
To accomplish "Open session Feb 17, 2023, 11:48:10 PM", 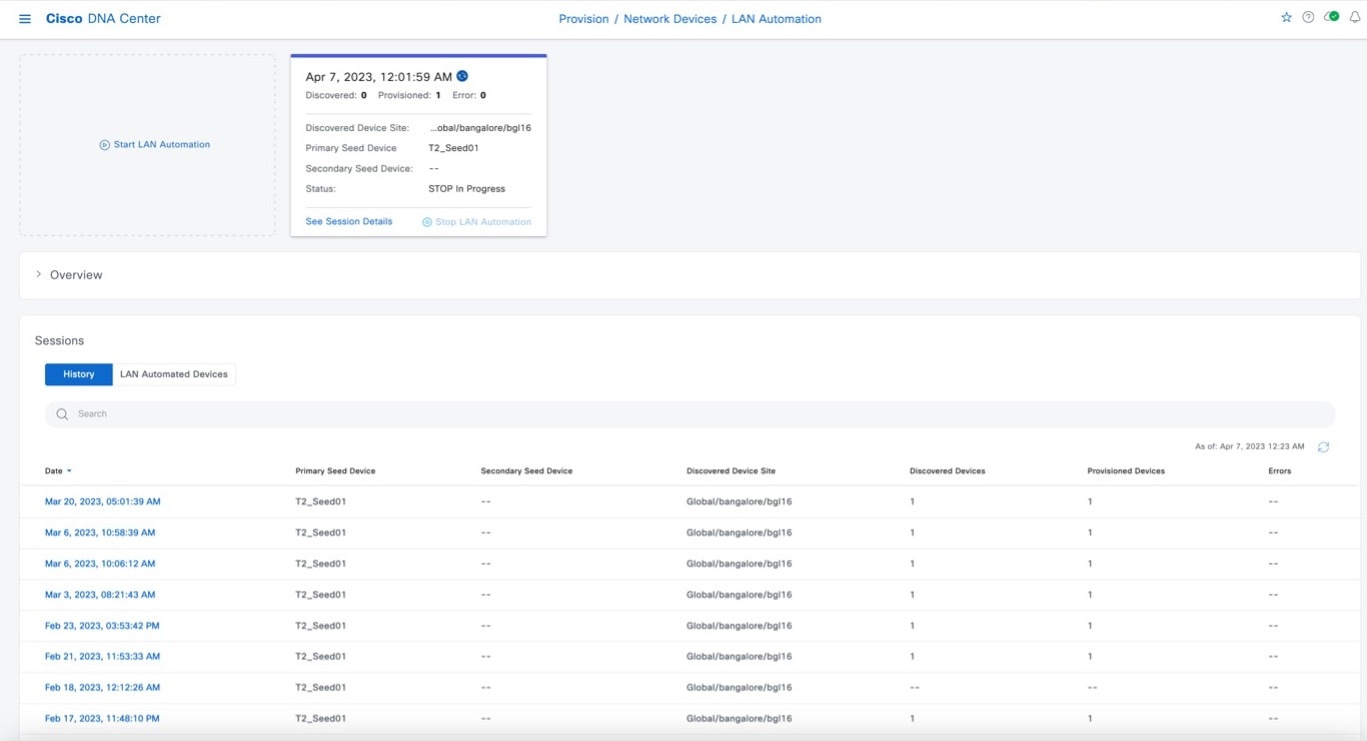I will (102, 718).
